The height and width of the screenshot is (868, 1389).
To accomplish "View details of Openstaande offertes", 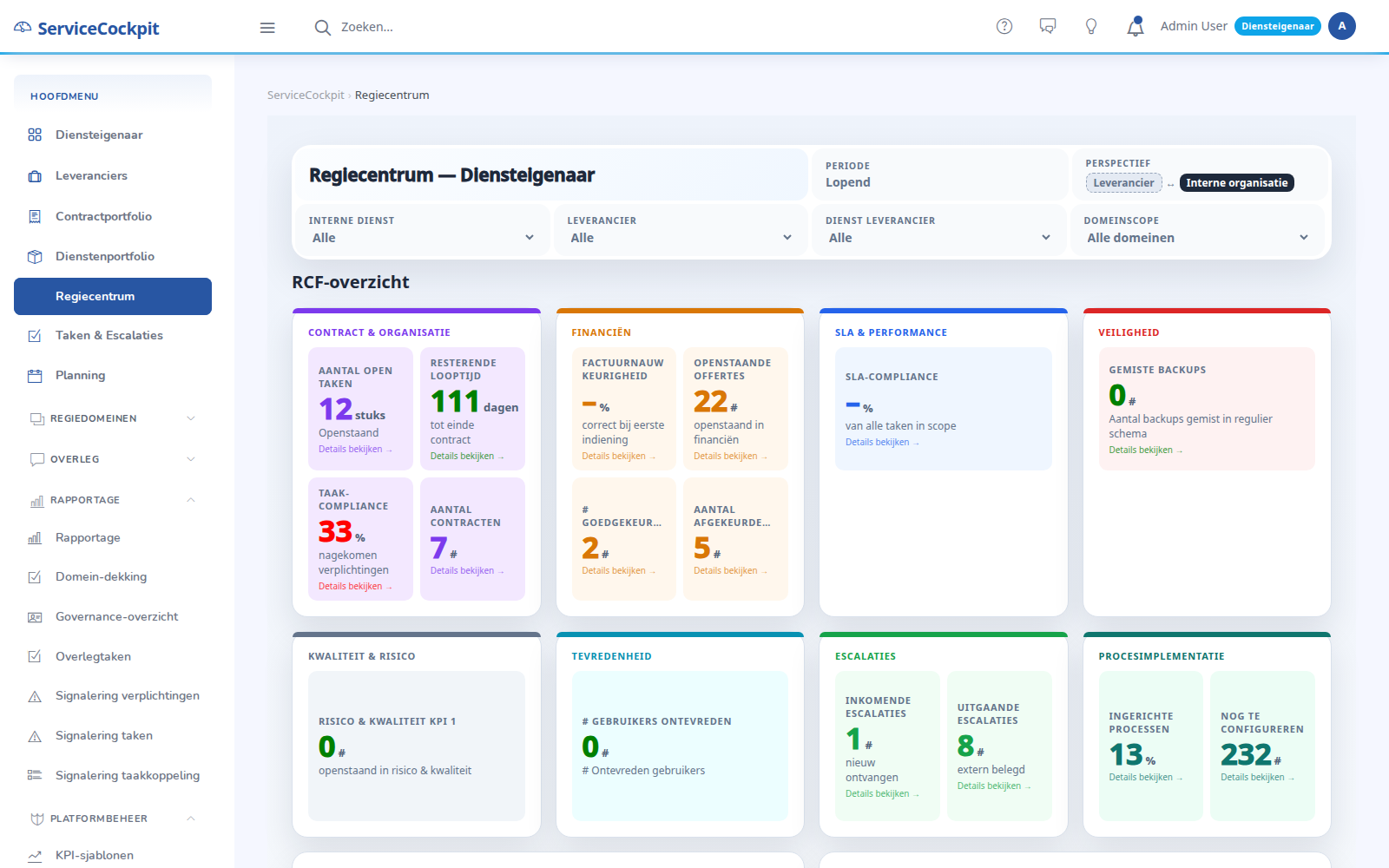I will coord(730,457).
